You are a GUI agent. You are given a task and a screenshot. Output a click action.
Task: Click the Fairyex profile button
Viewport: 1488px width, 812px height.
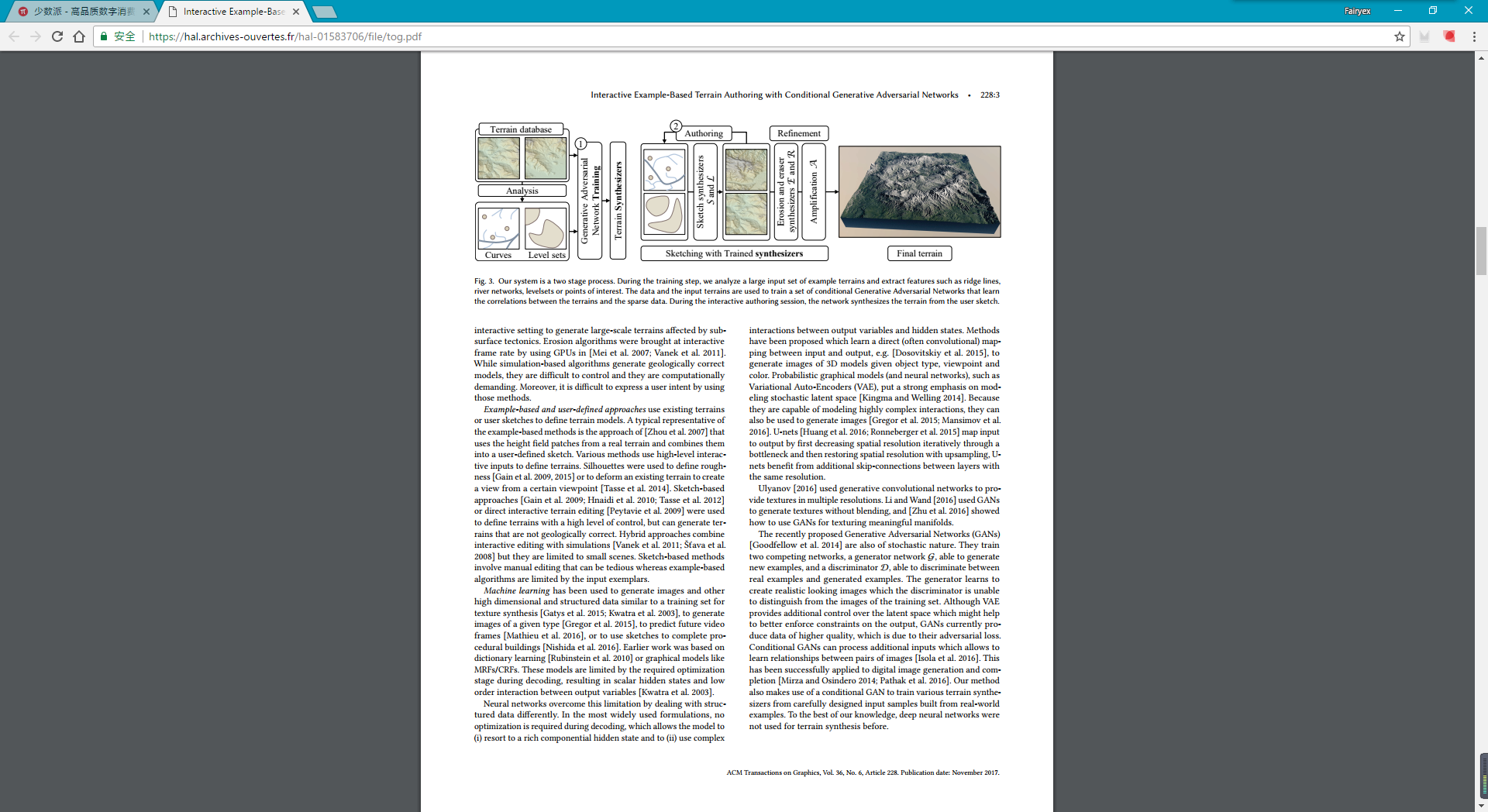click(x=1357, y=11)
